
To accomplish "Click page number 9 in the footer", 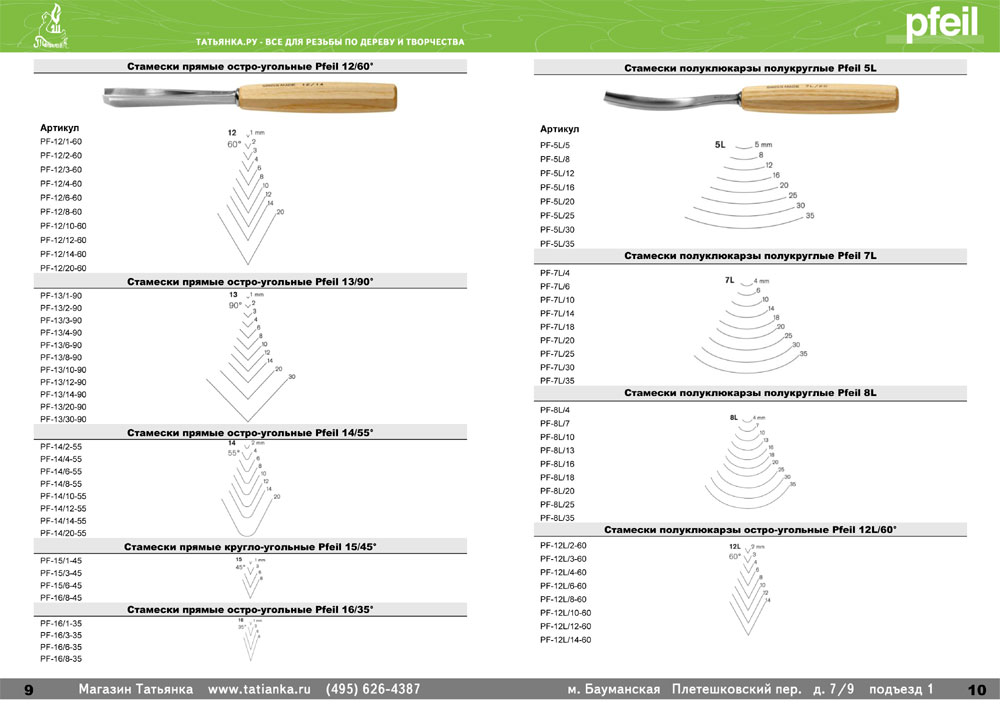I will pyautogui.click(x=29, y=690).
